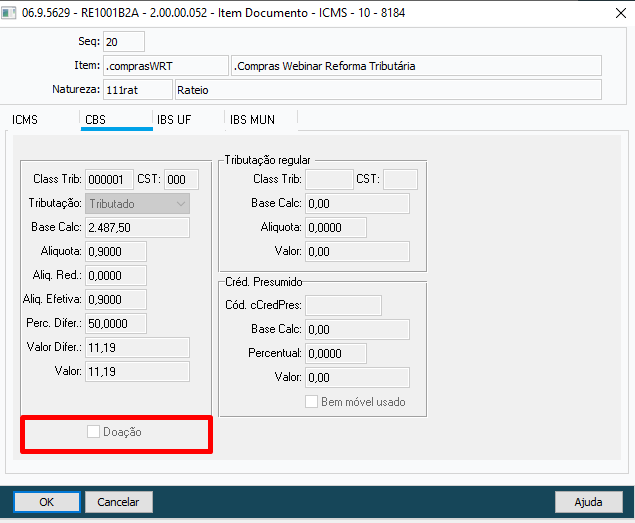This screenshot has height=523, width=635.
Task: Open the IBS UF tab
Action: [x=174, y=120]
